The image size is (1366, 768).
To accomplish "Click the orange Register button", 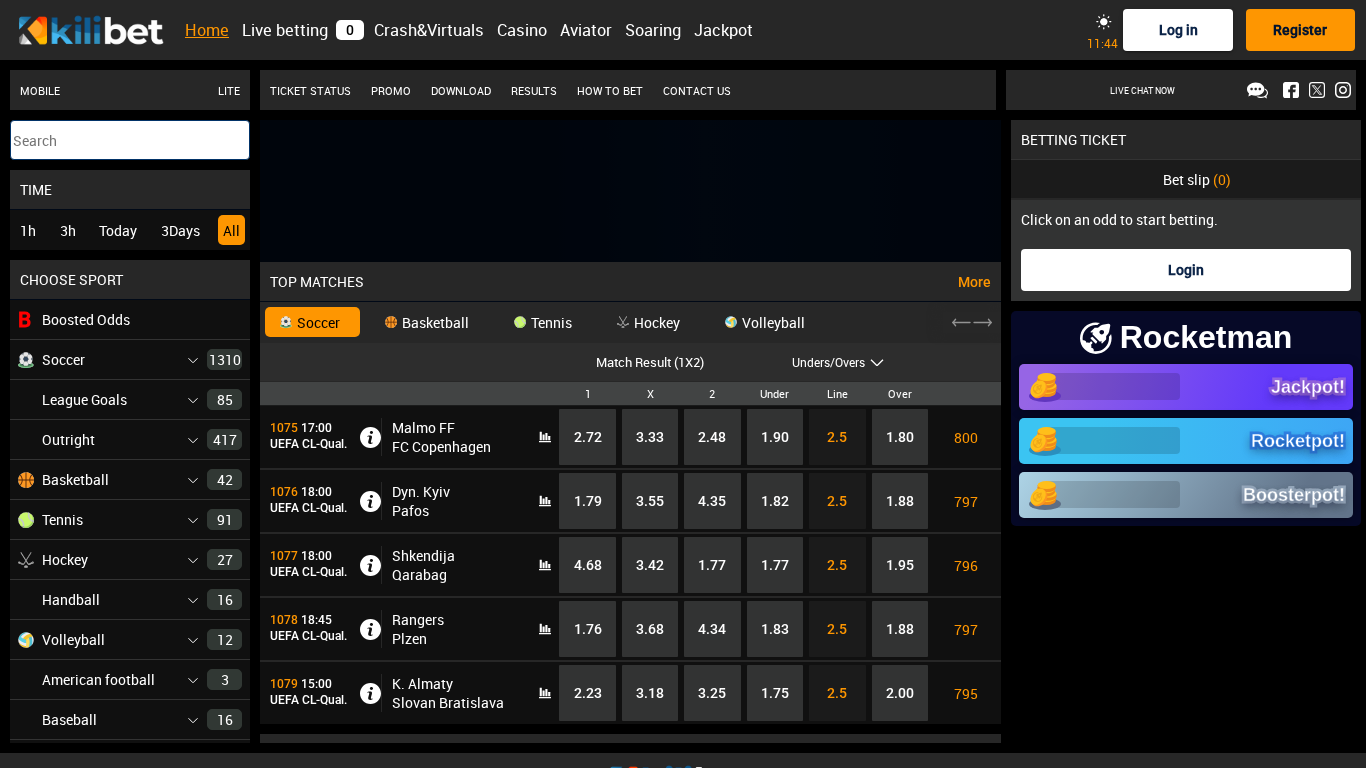I will (x=1299, y=30).
